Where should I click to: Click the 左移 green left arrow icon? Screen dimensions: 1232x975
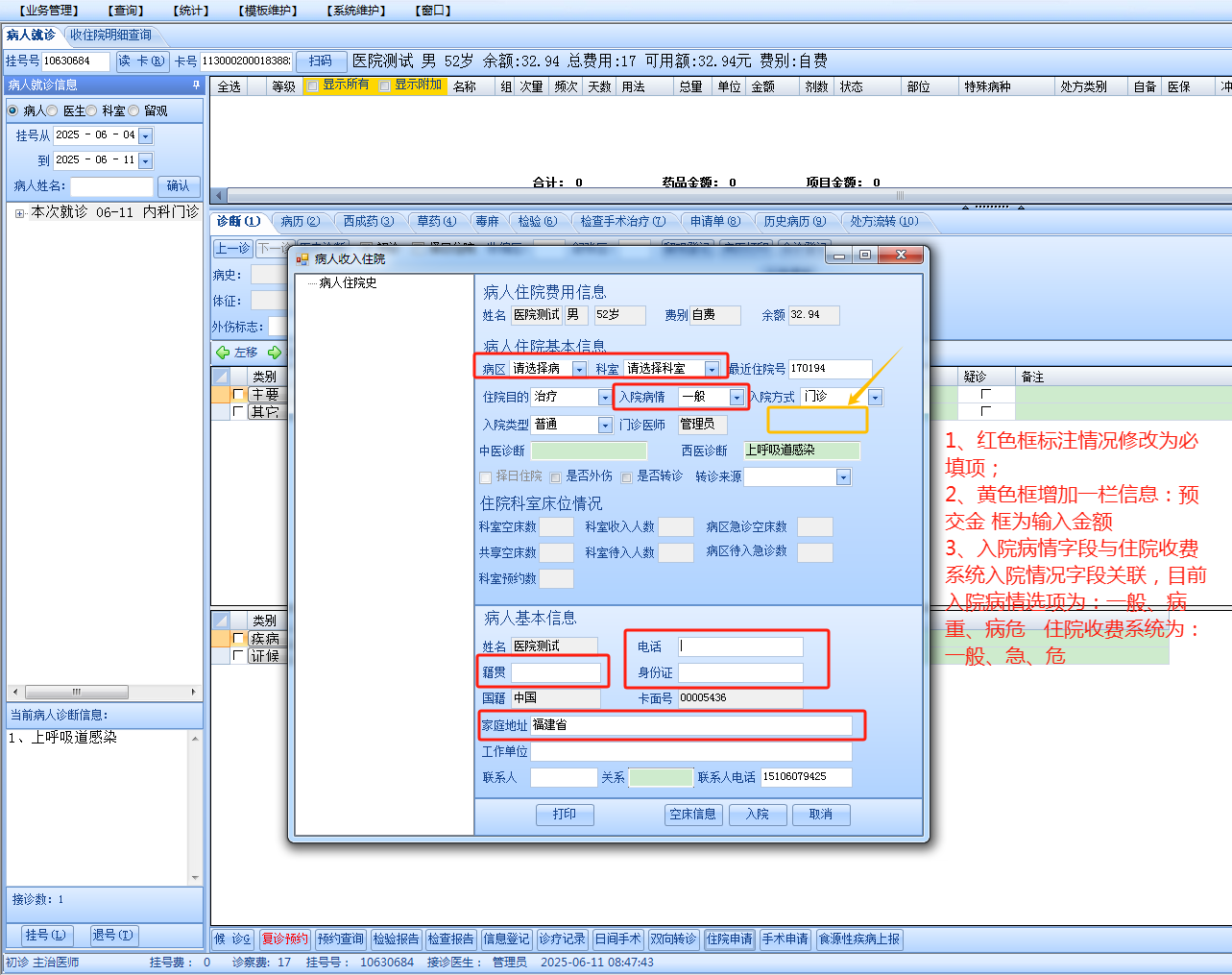click(x=223, y=353)
